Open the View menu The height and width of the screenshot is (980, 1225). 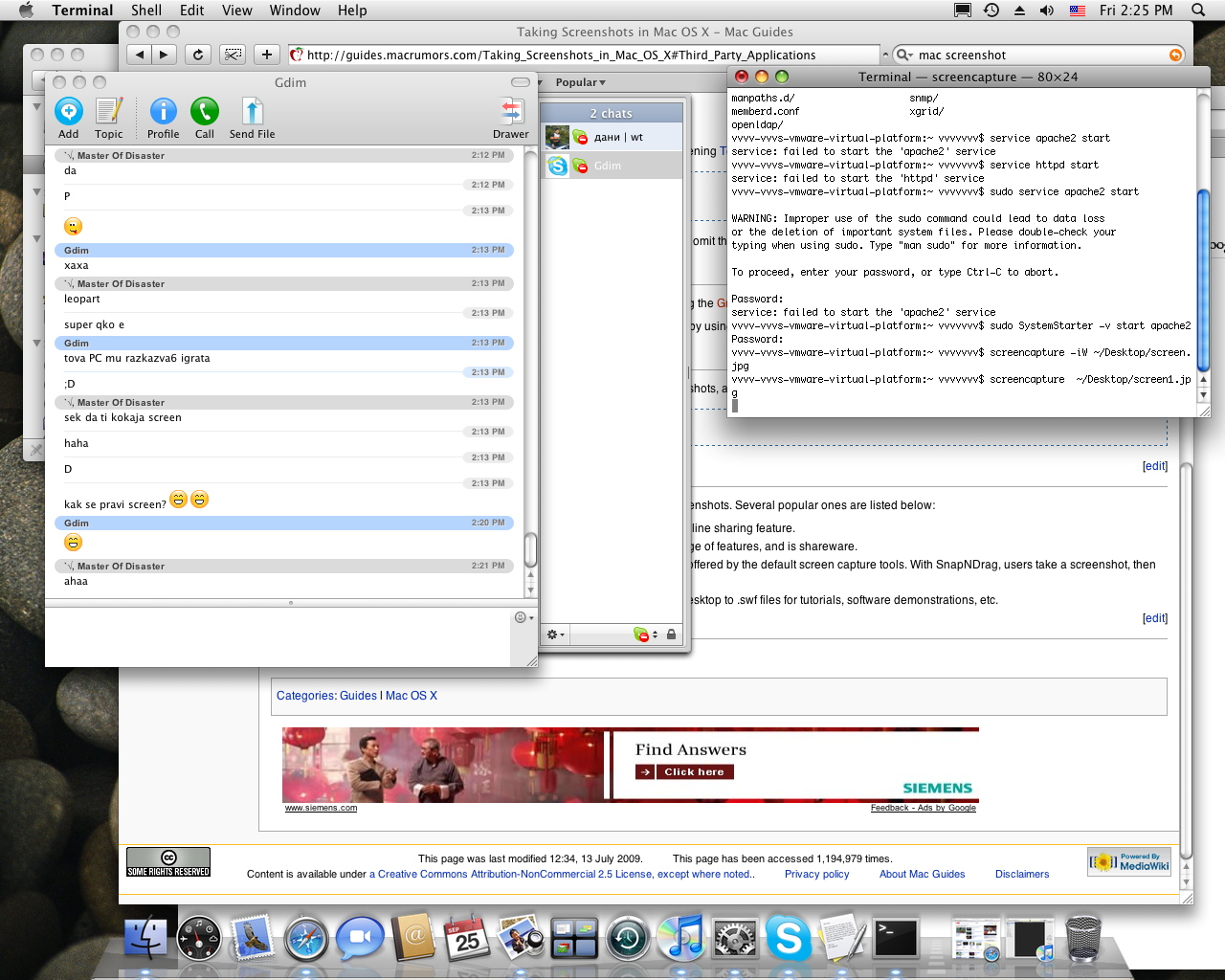click(x=237, y=10)
